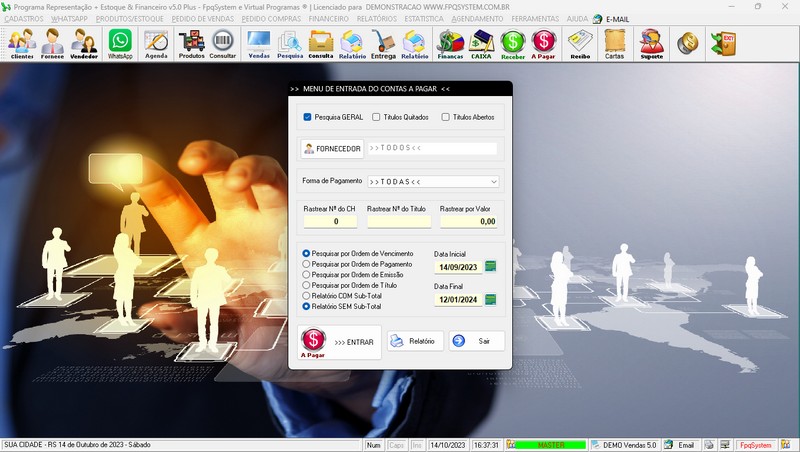Click the Clientes toolbar icon
This screenshot has height=452, width=800.
click(21, 42)
